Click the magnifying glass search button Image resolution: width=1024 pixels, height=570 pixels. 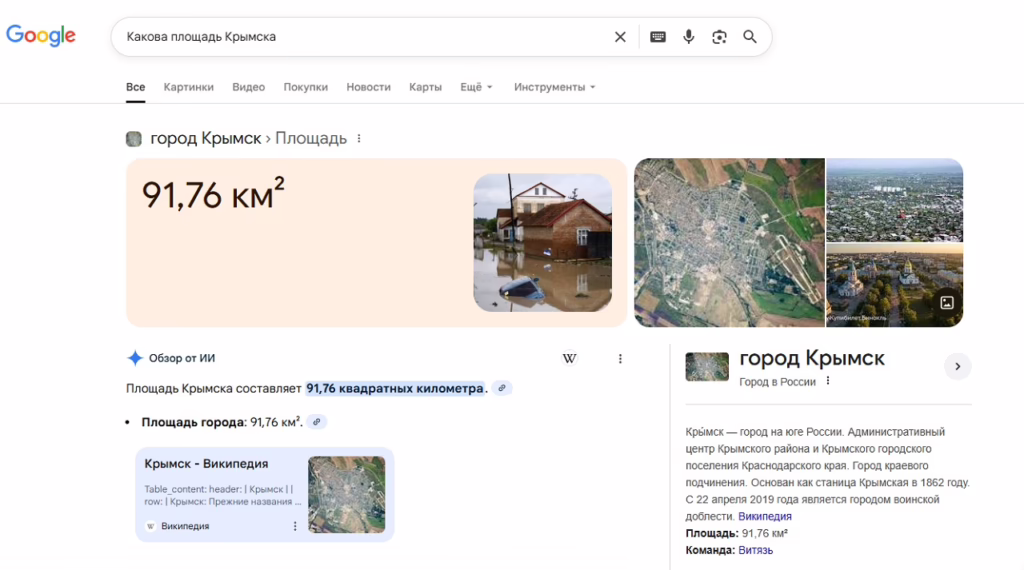point(750,37)
